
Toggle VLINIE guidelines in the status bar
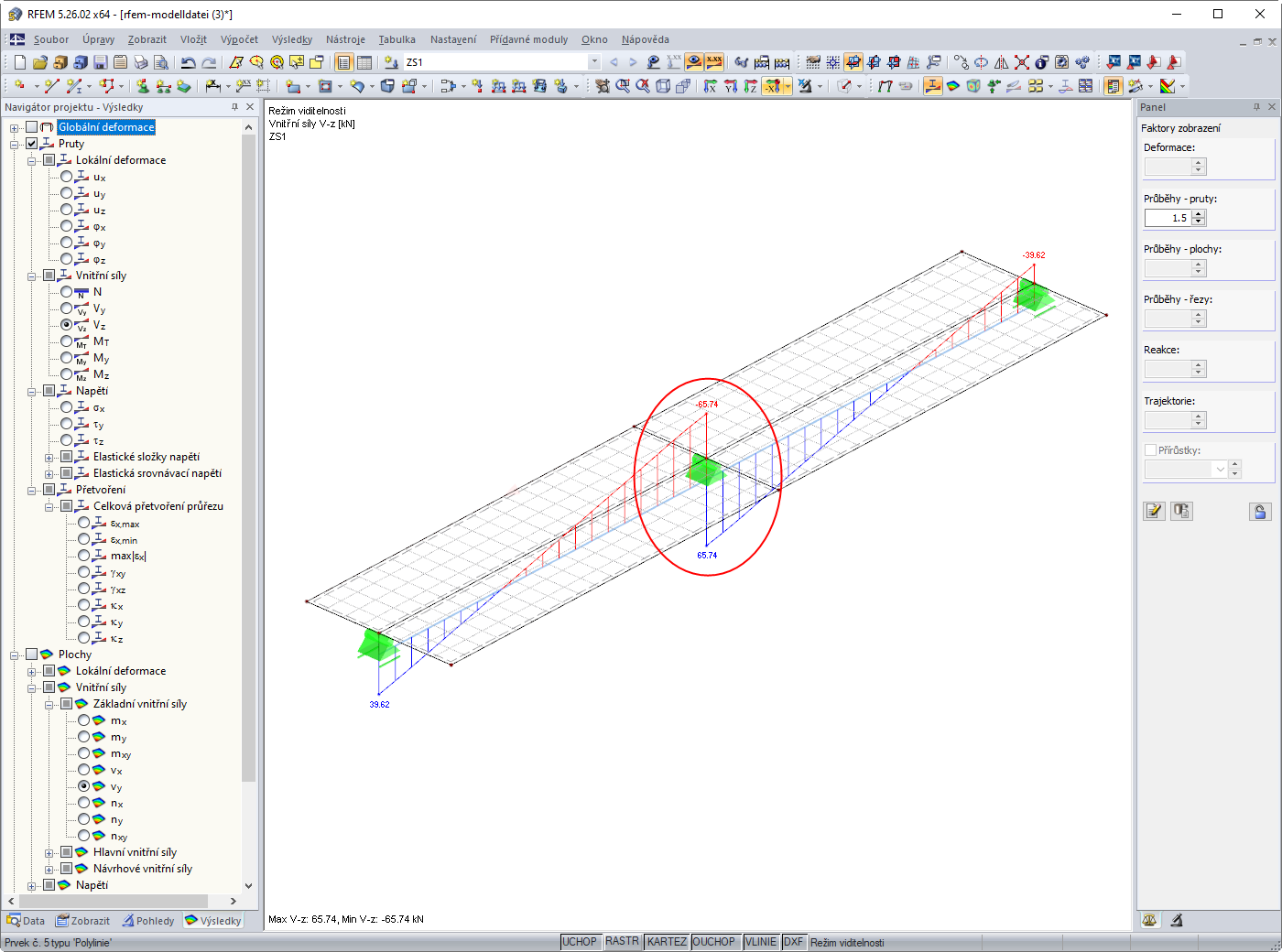(761, 942)
